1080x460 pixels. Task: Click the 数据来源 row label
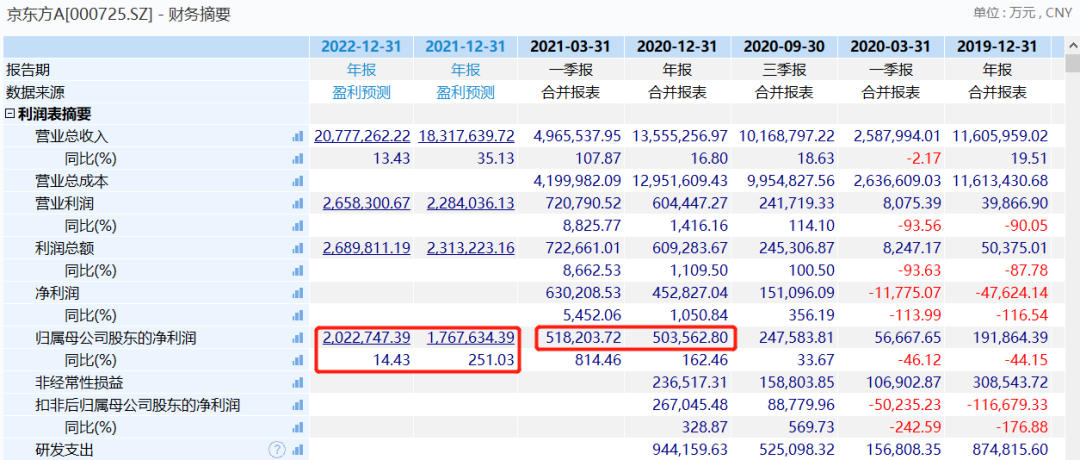(x=35, y=92)
